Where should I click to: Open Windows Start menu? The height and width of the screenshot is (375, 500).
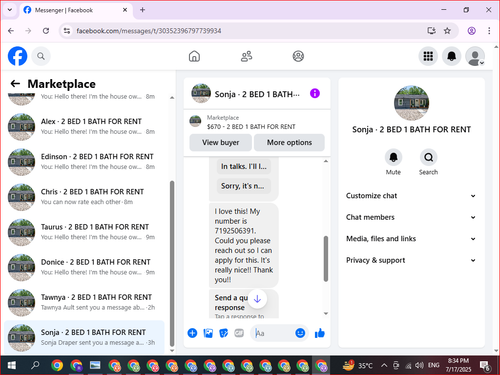click(11, 365)
